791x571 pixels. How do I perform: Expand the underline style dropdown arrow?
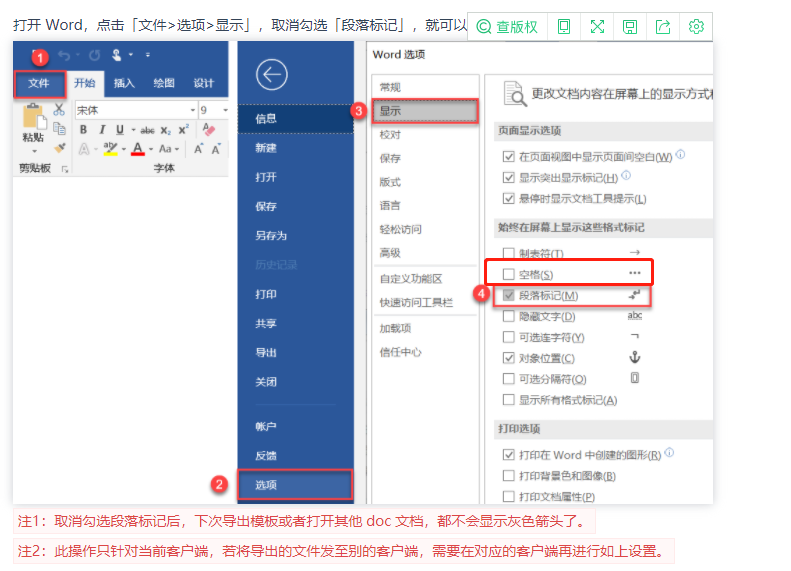[x=133, y=130]
